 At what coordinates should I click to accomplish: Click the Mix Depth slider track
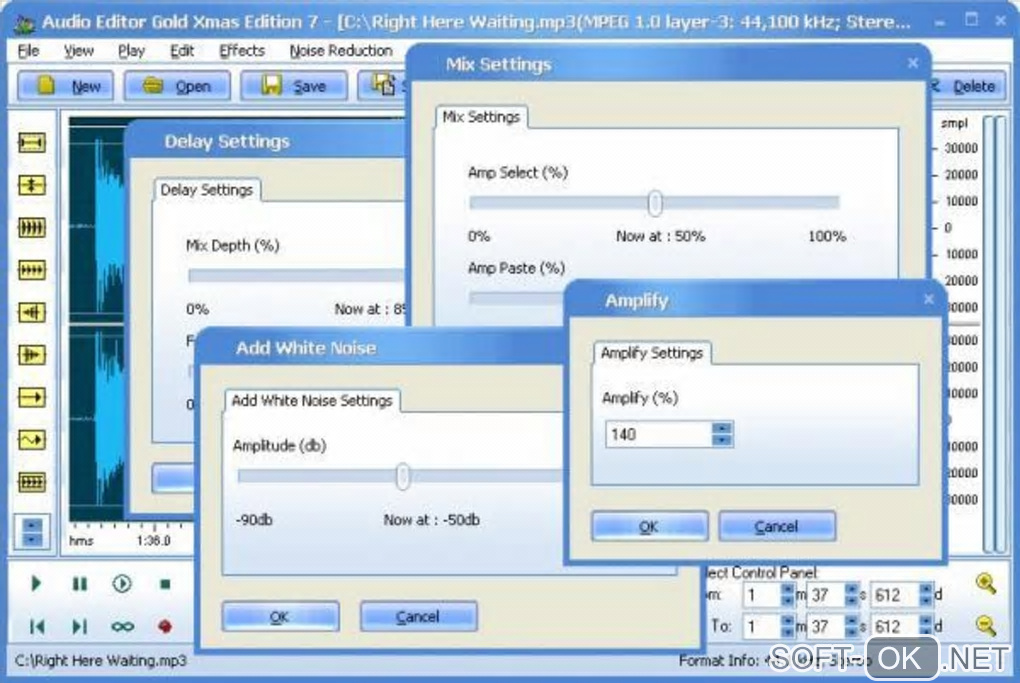pyautogui.click(x=297, y=276)
